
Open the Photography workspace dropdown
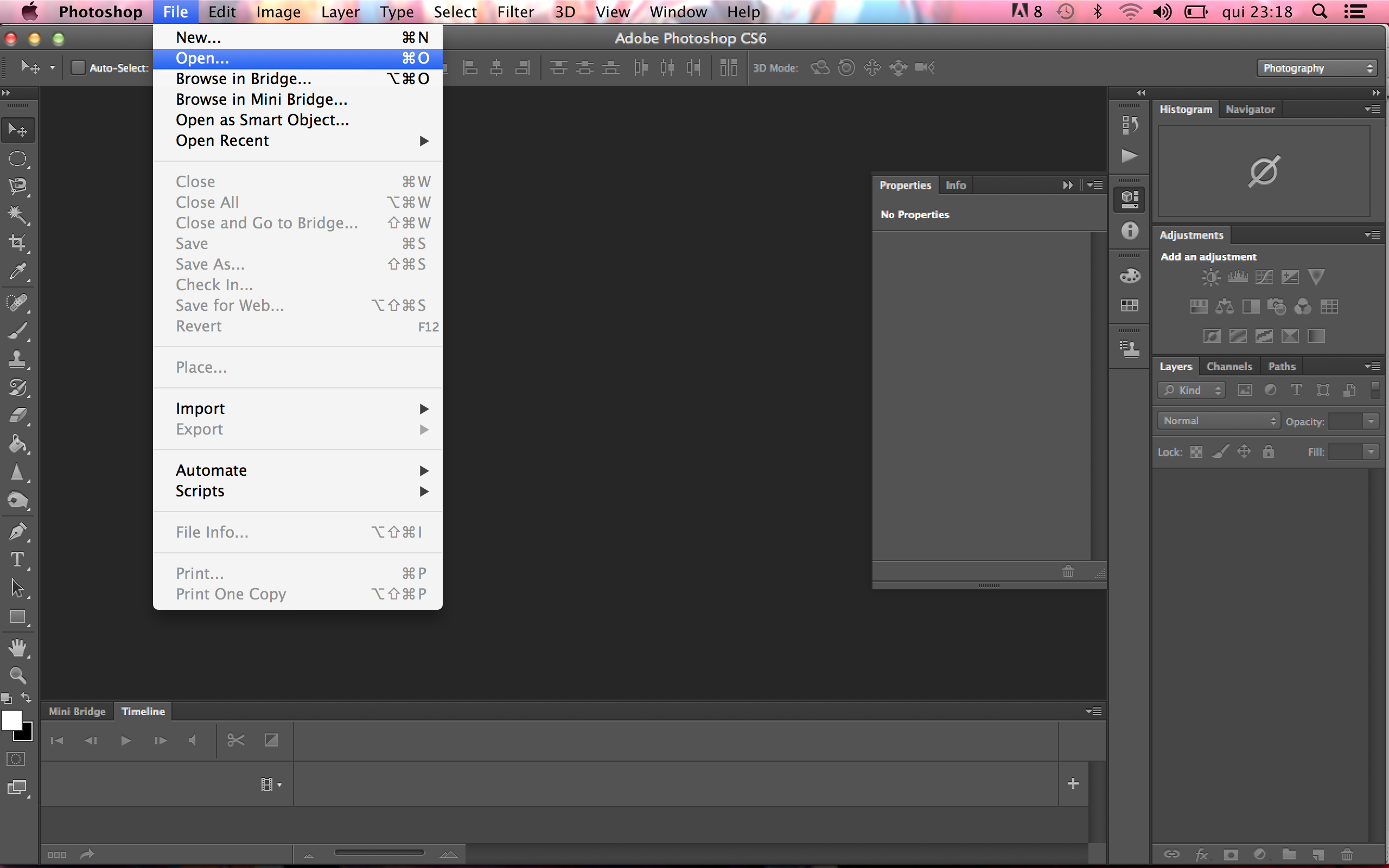1317,68
